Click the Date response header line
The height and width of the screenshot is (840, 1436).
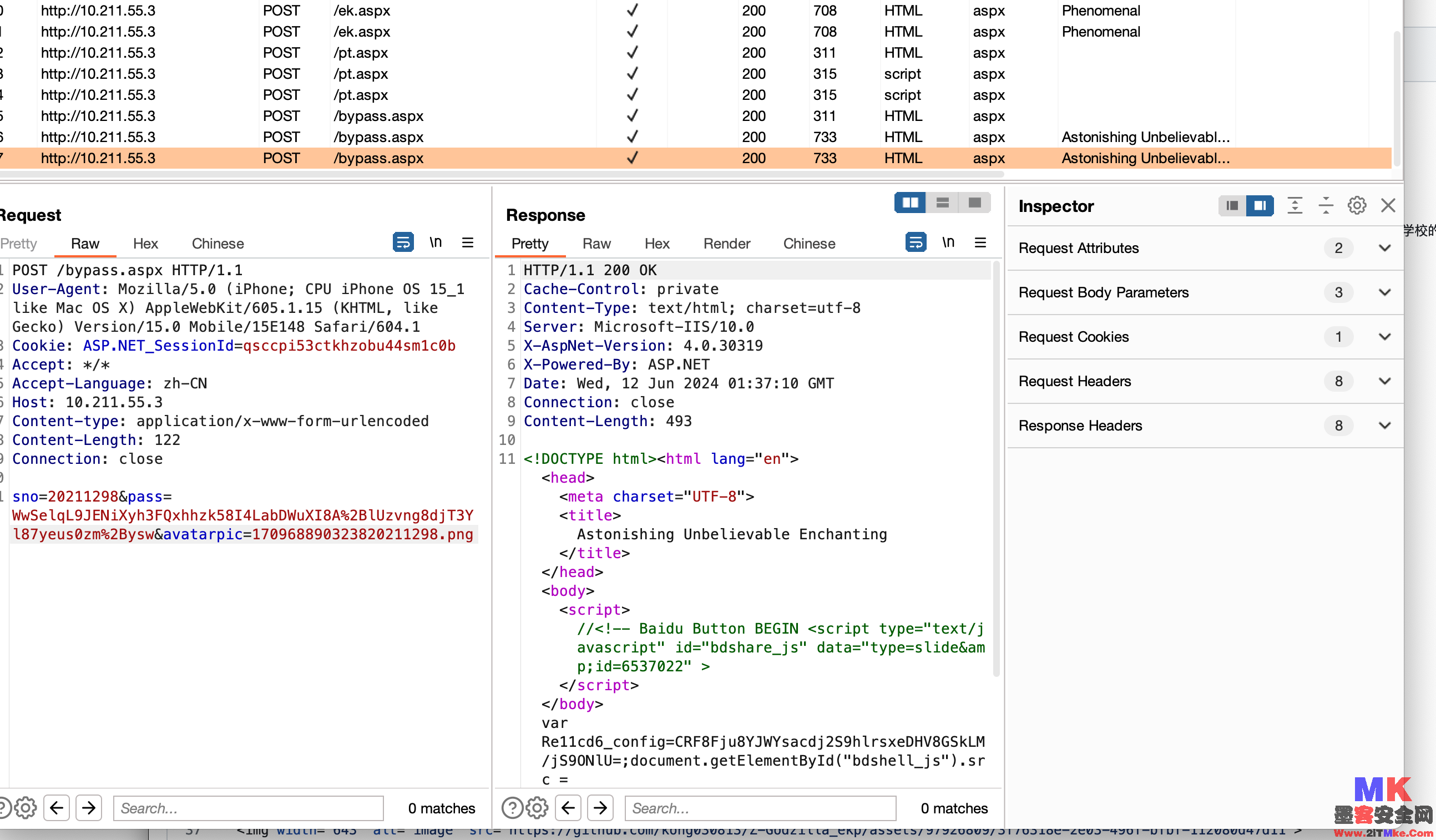click(679, 383)
